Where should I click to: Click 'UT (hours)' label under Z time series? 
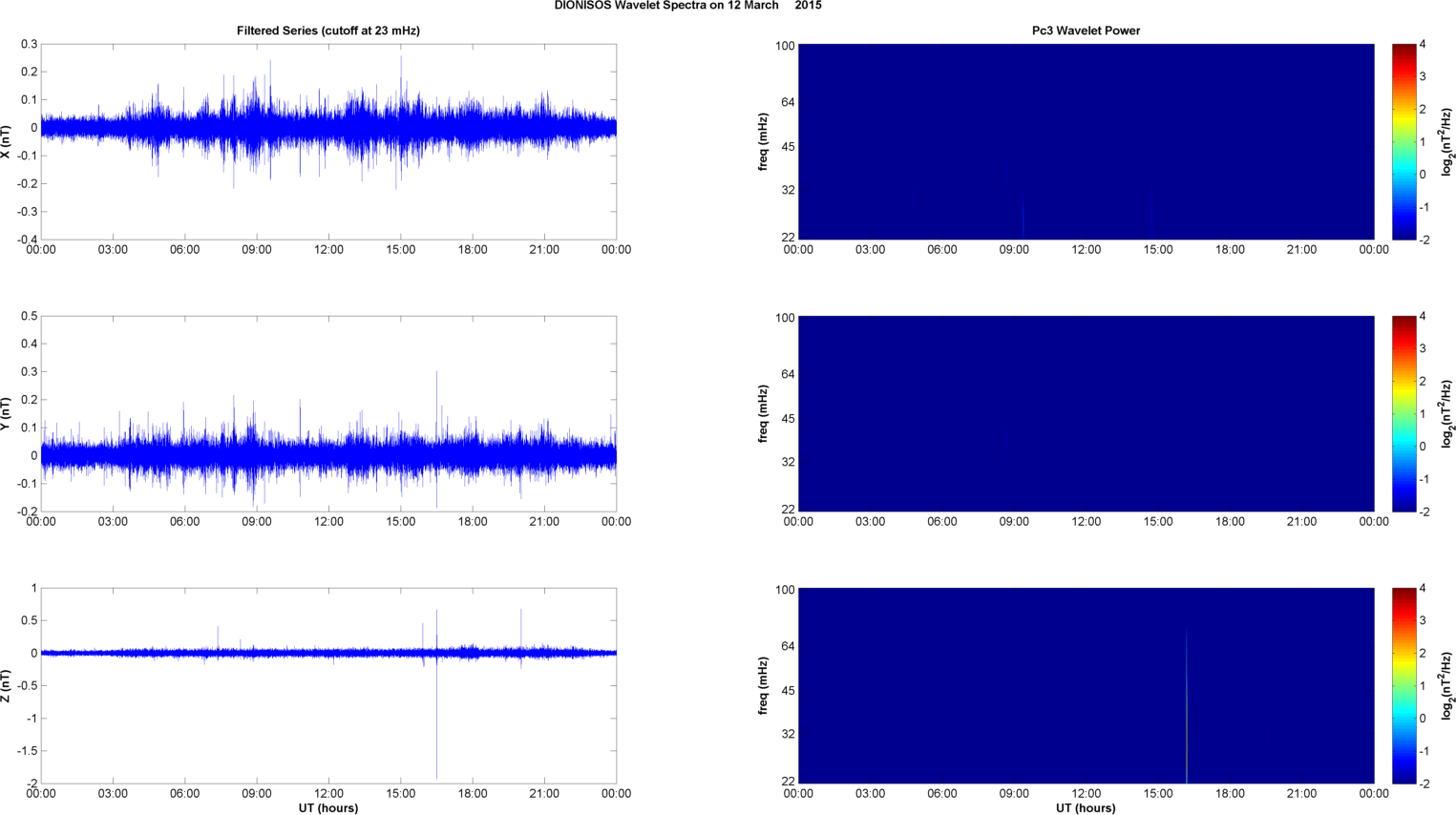(x=328, y=808)
